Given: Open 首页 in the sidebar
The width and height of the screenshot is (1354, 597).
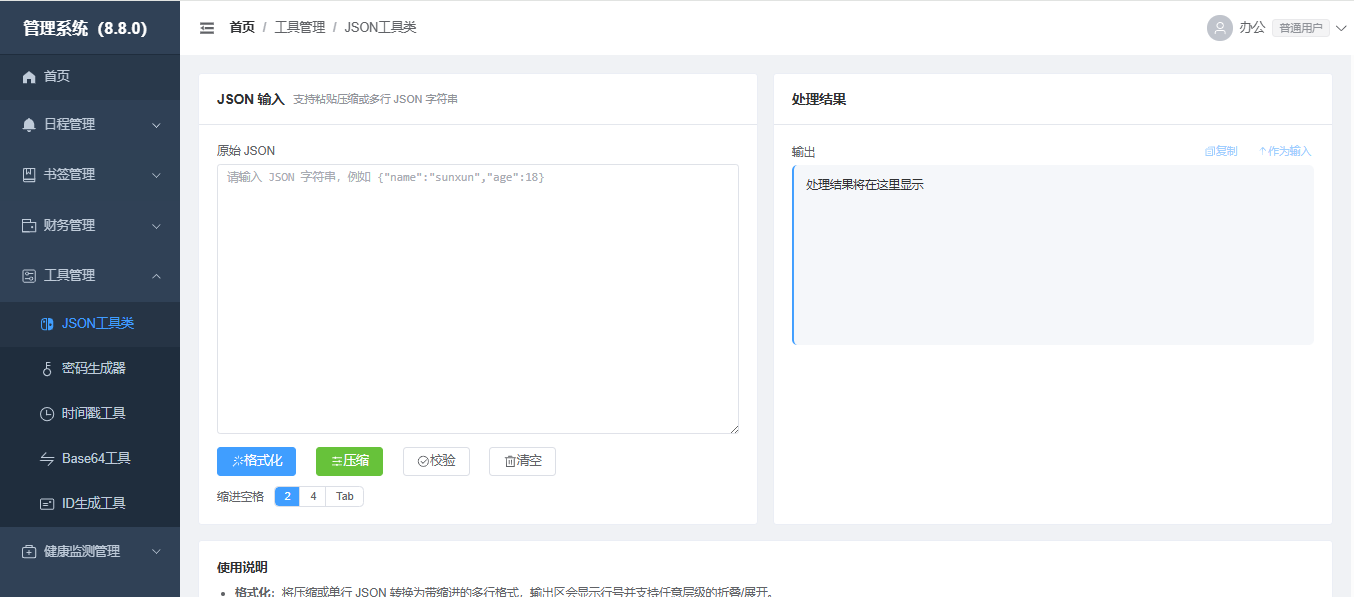Looking at the screenshot, I should point(90,76).
